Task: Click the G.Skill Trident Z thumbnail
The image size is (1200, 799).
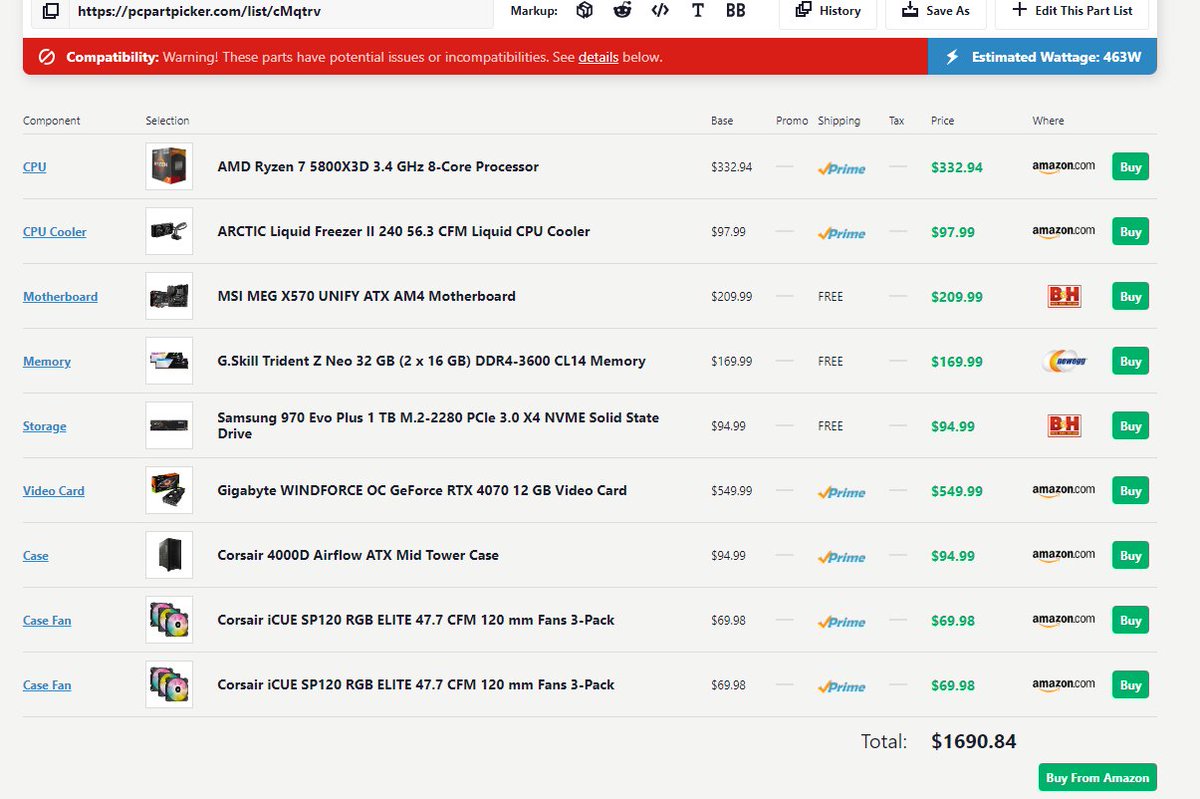Action: coord(169,361)
